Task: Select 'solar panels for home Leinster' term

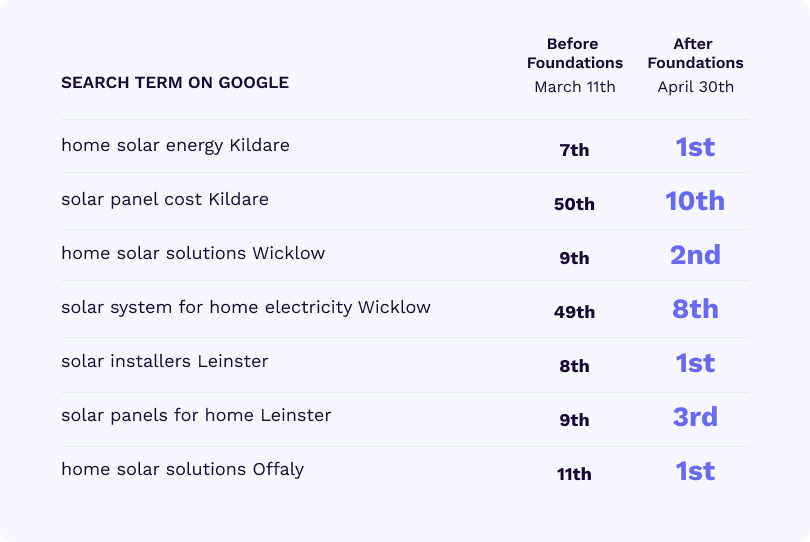Action: tap(196, 415)
